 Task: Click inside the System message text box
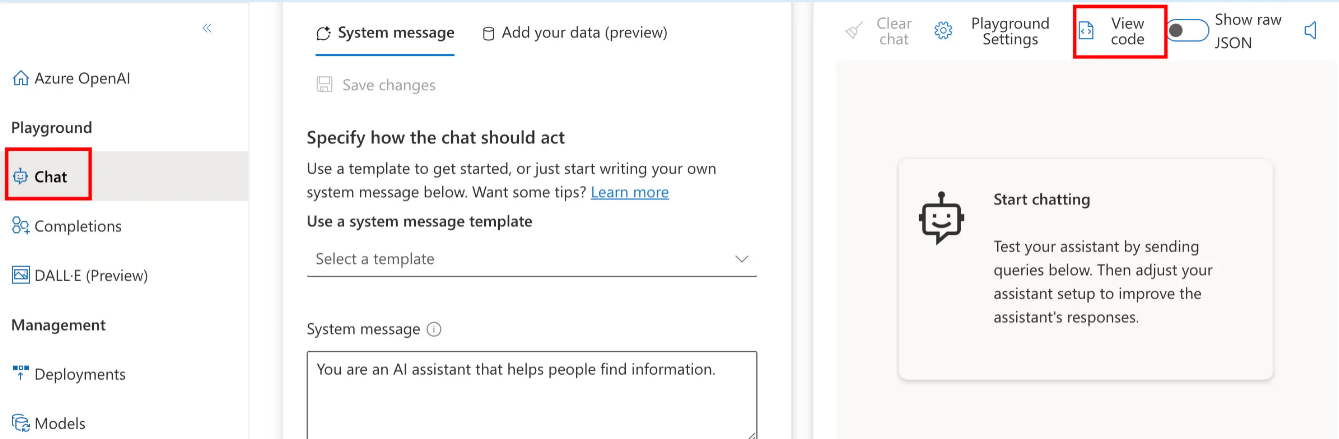(x=532, y=395)
